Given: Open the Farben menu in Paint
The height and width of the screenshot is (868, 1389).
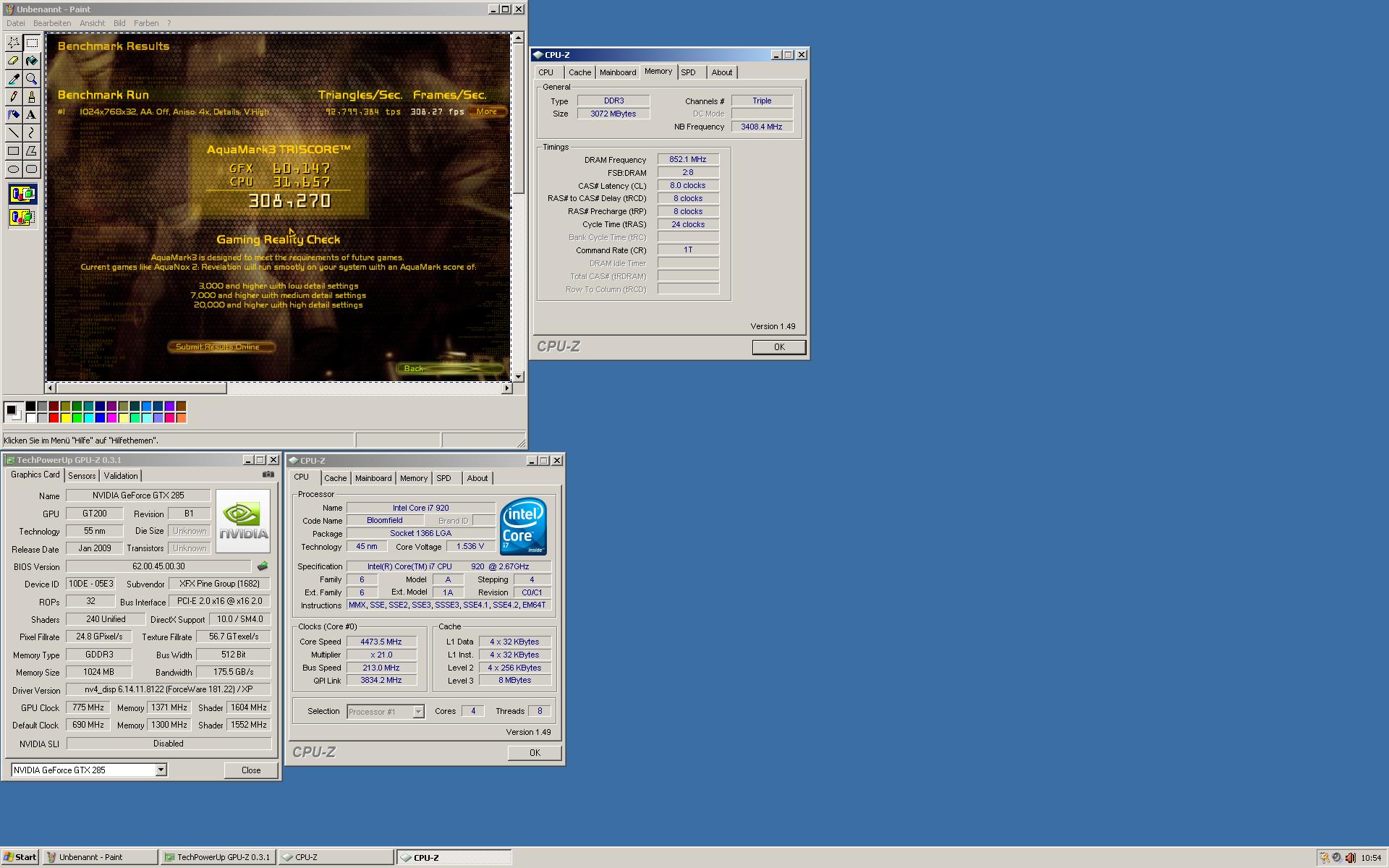Looking at the screenshot, I should (x=146, y=23).
